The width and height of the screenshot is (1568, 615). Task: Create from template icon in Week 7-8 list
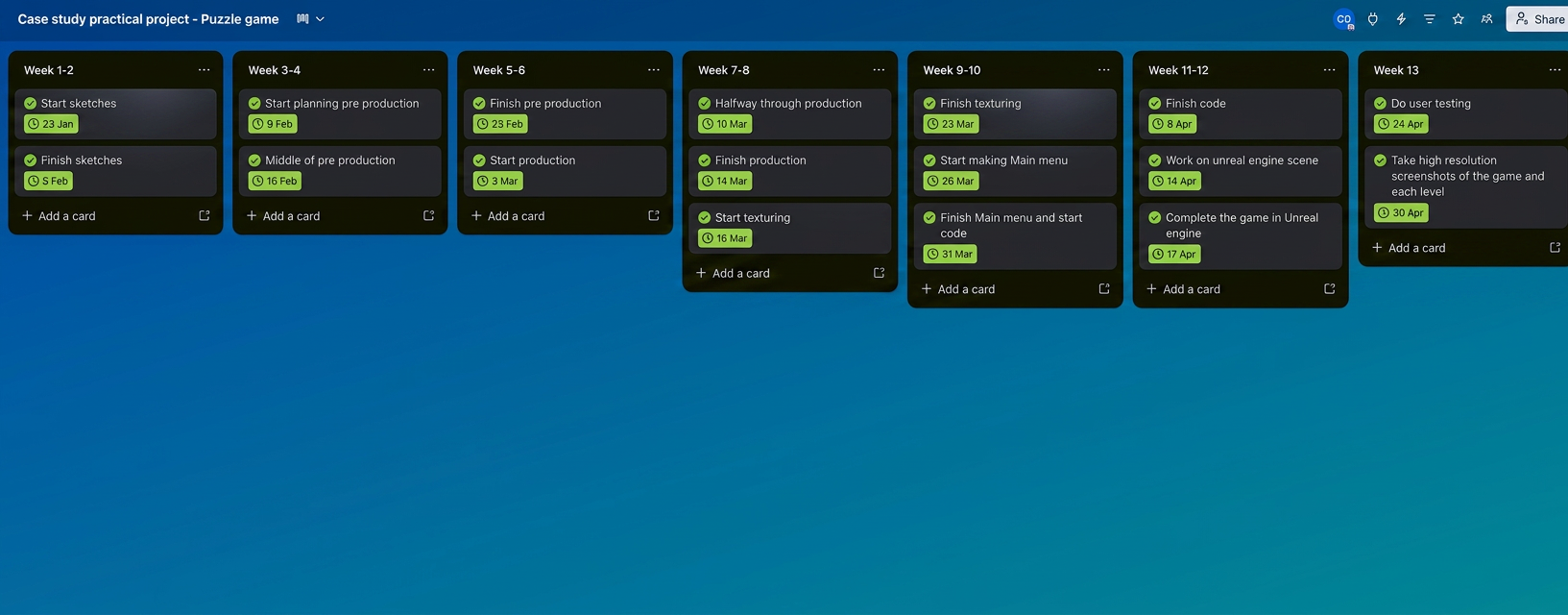[879, 273]
